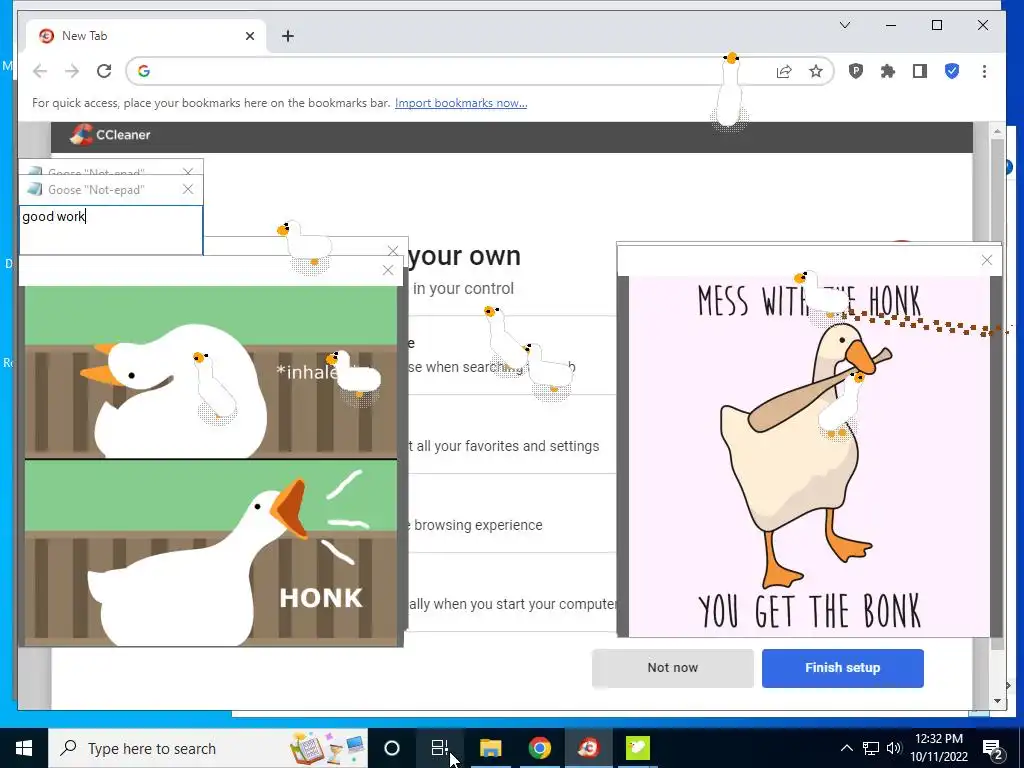Close the Mess with the Honk meme window
The width and height of the screenshot is (1024, 768).
[x=987, y=260]
